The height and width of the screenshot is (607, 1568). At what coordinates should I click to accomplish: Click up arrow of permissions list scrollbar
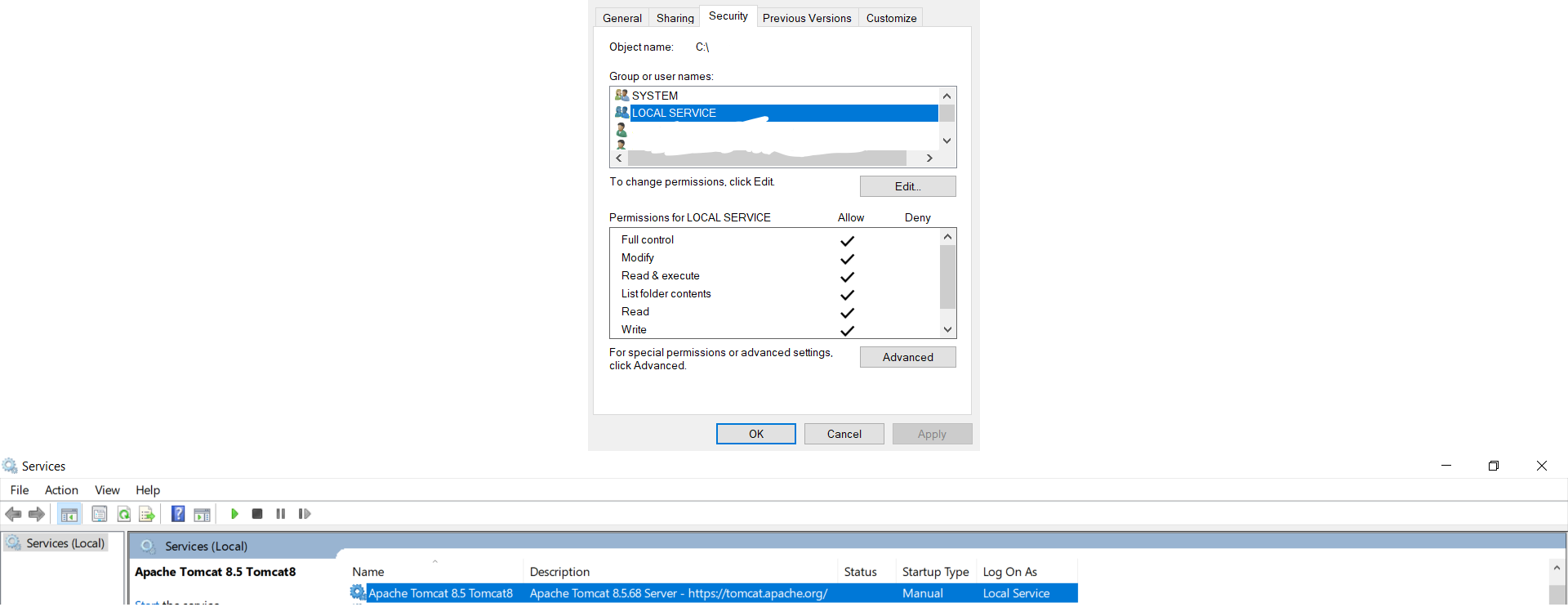click(x=947, y=237)
